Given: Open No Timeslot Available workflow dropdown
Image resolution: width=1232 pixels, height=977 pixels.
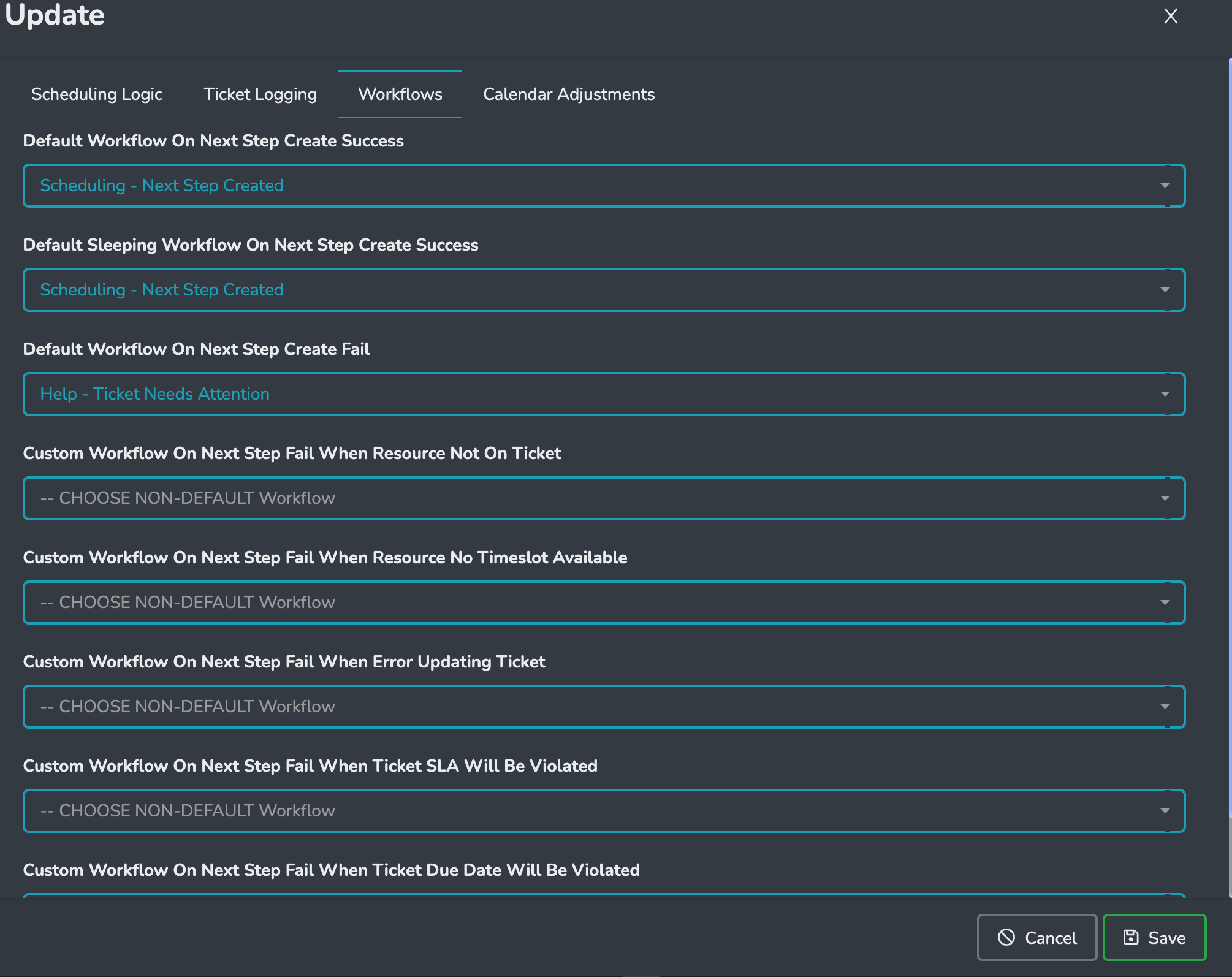Looking at the screenshot, I should pos(604,603).
